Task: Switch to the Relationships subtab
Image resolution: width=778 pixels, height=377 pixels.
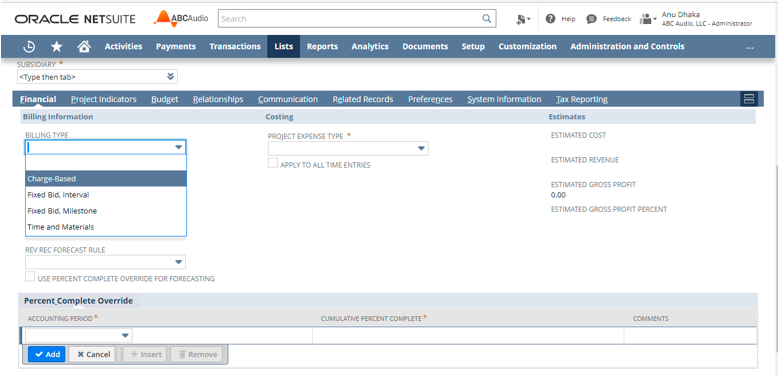Action: [x=218, y=99]
